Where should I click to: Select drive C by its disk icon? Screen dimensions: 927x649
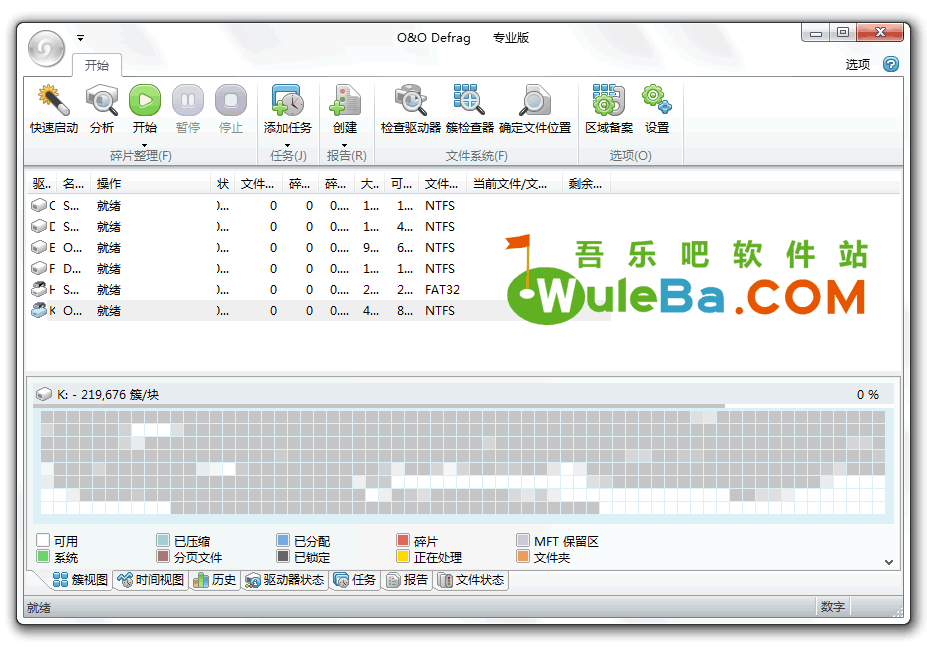click(x=39, y=206)
